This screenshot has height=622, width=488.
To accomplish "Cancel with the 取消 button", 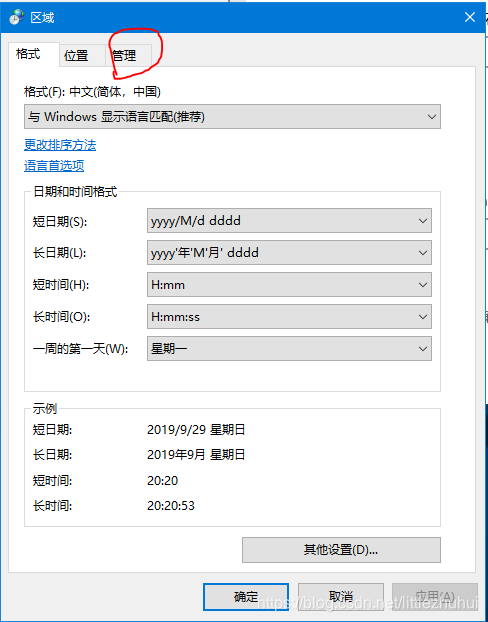I will pos(341,596).
